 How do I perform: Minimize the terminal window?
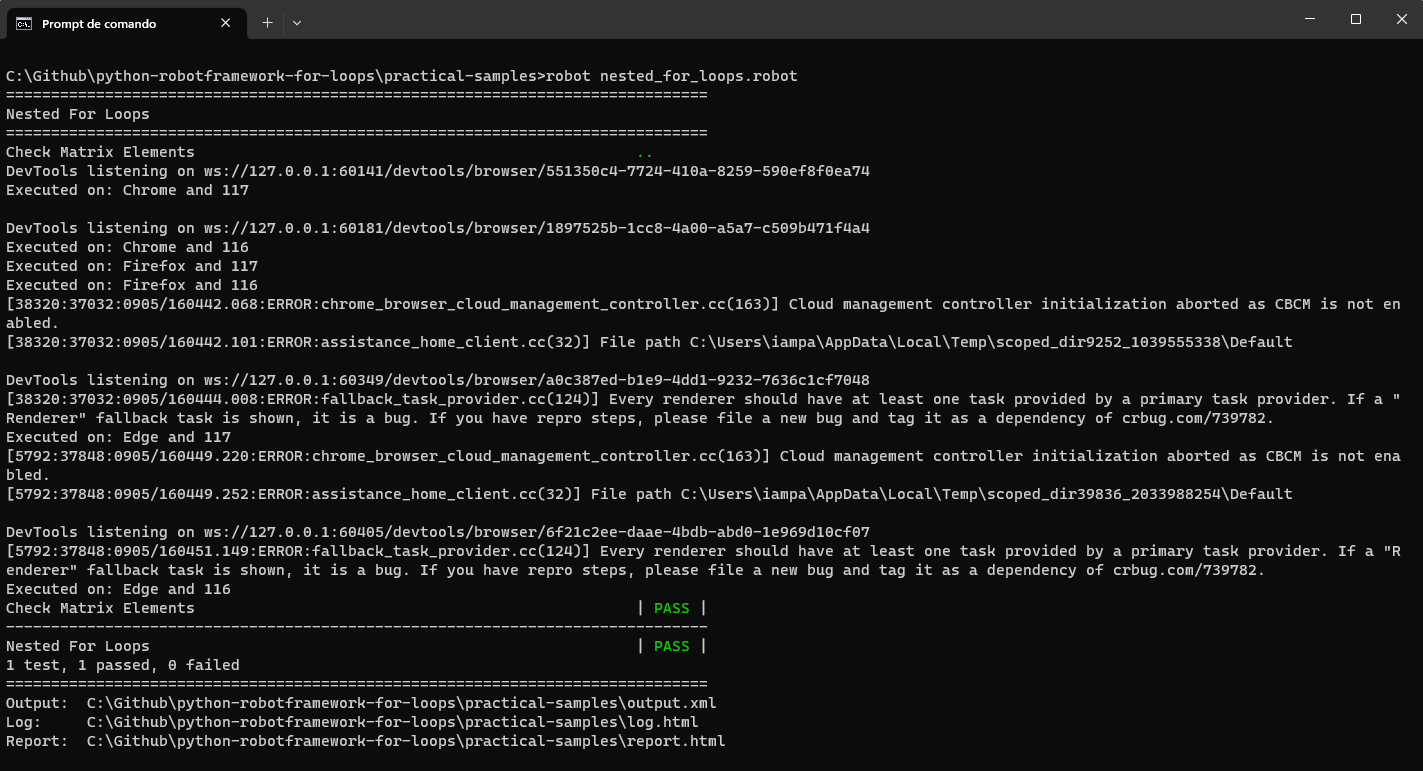pos(1310,19)
